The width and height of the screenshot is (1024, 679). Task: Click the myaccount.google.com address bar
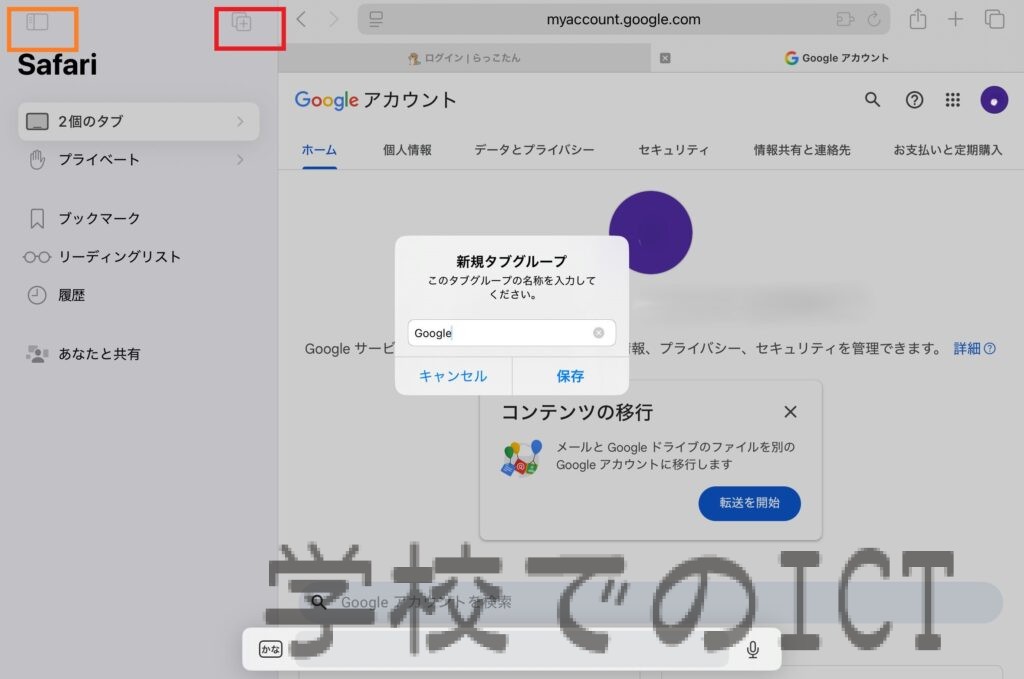pos(624,20)
